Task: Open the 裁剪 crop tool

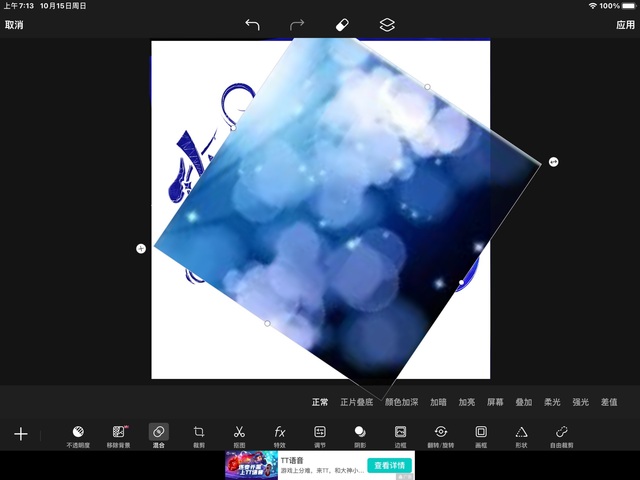Action: pyautogui.click(x=199, y=434)
